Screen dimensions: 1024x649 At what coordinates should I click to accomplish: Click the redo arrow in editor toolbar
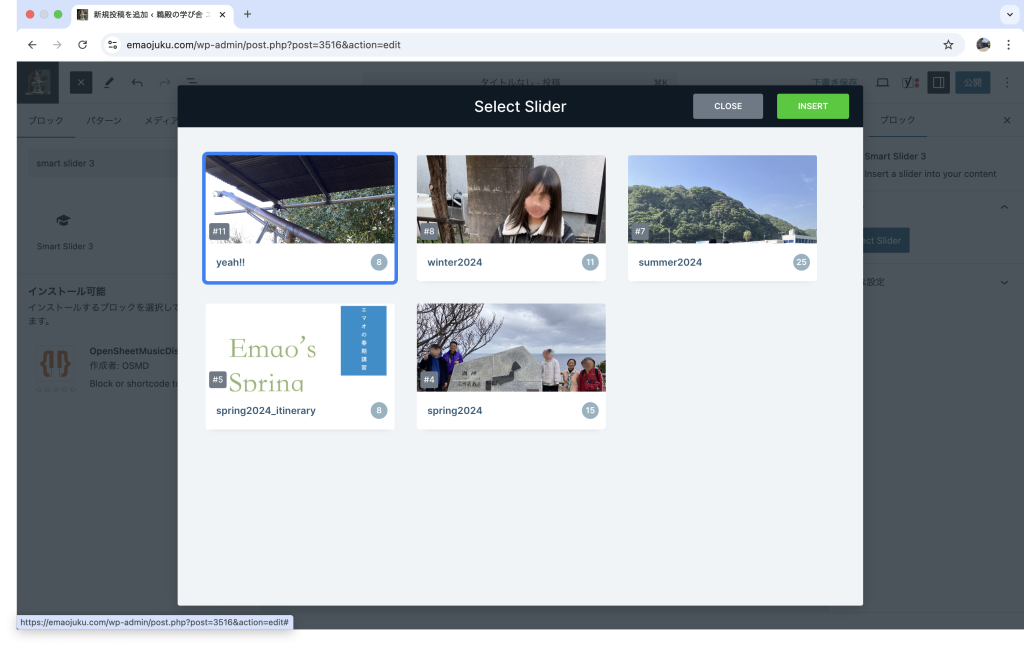coord(165,82)
